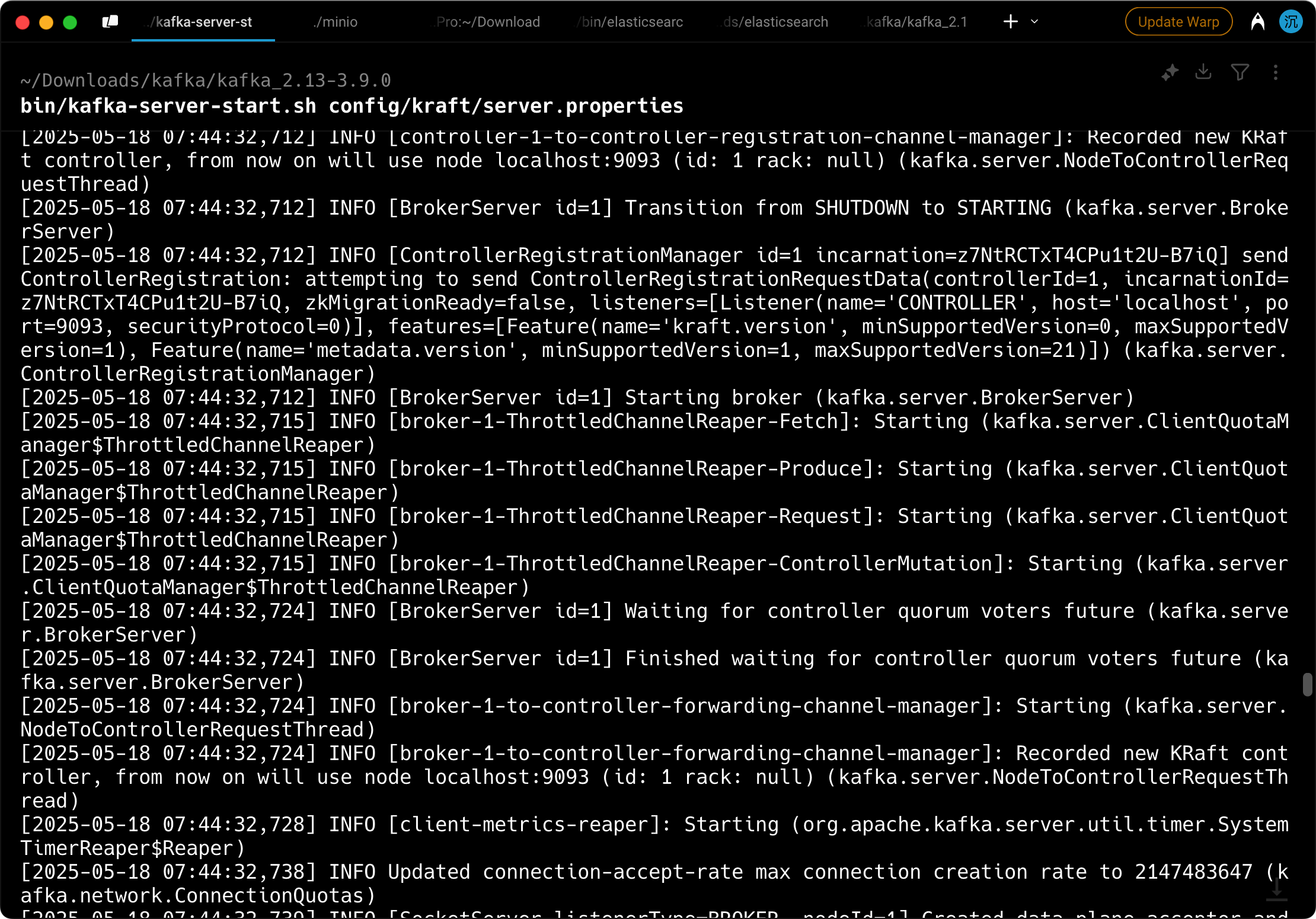The height and width of the screenshot is (919, 1316).
Task: Click the new tab plus icon
Action: [1010, 22]
